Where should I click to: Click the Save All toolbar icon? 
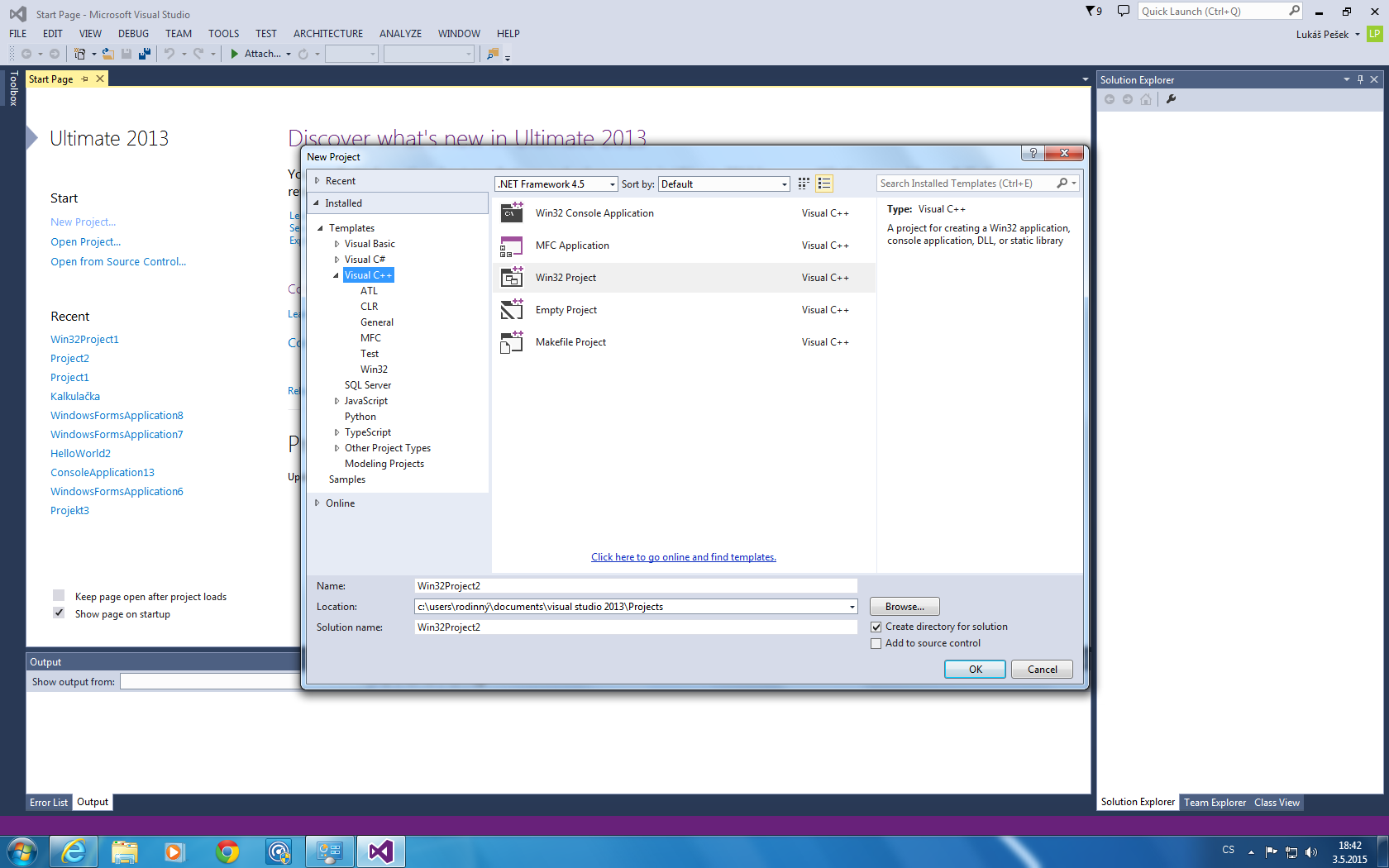point(145,54)
